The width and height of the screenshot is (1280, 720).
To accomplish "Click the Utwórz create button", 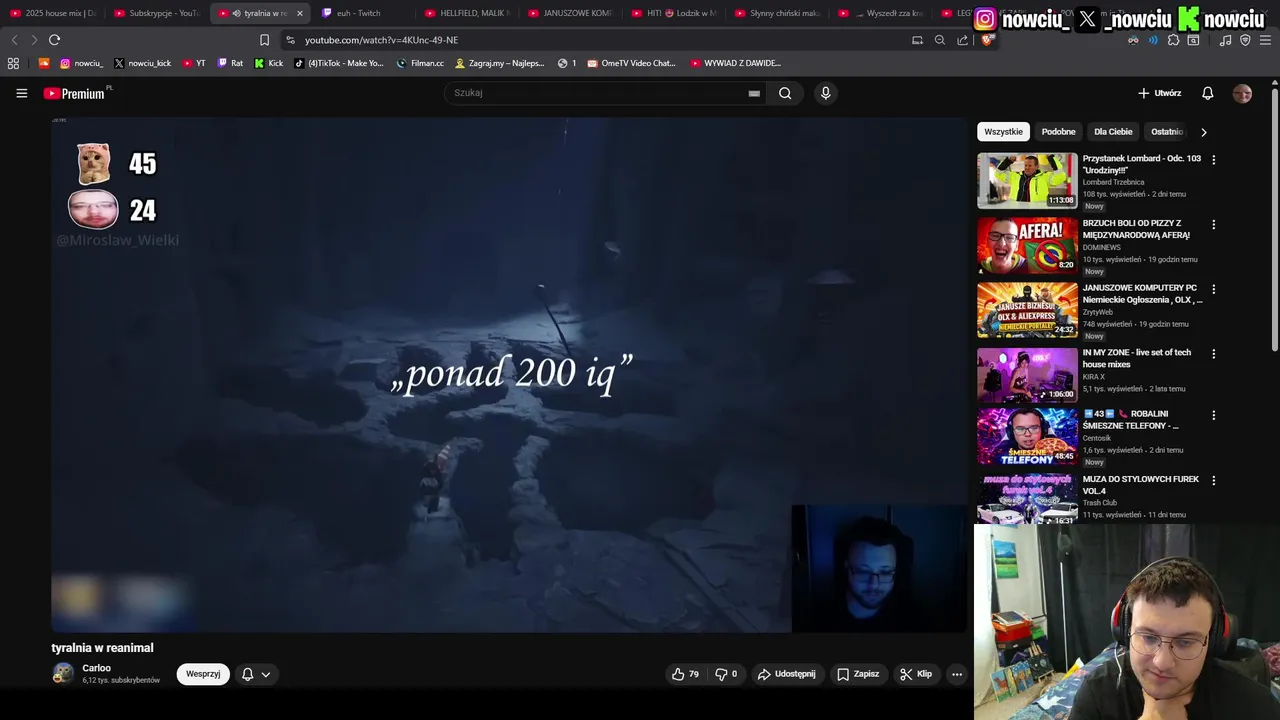I will [1160, 93].
